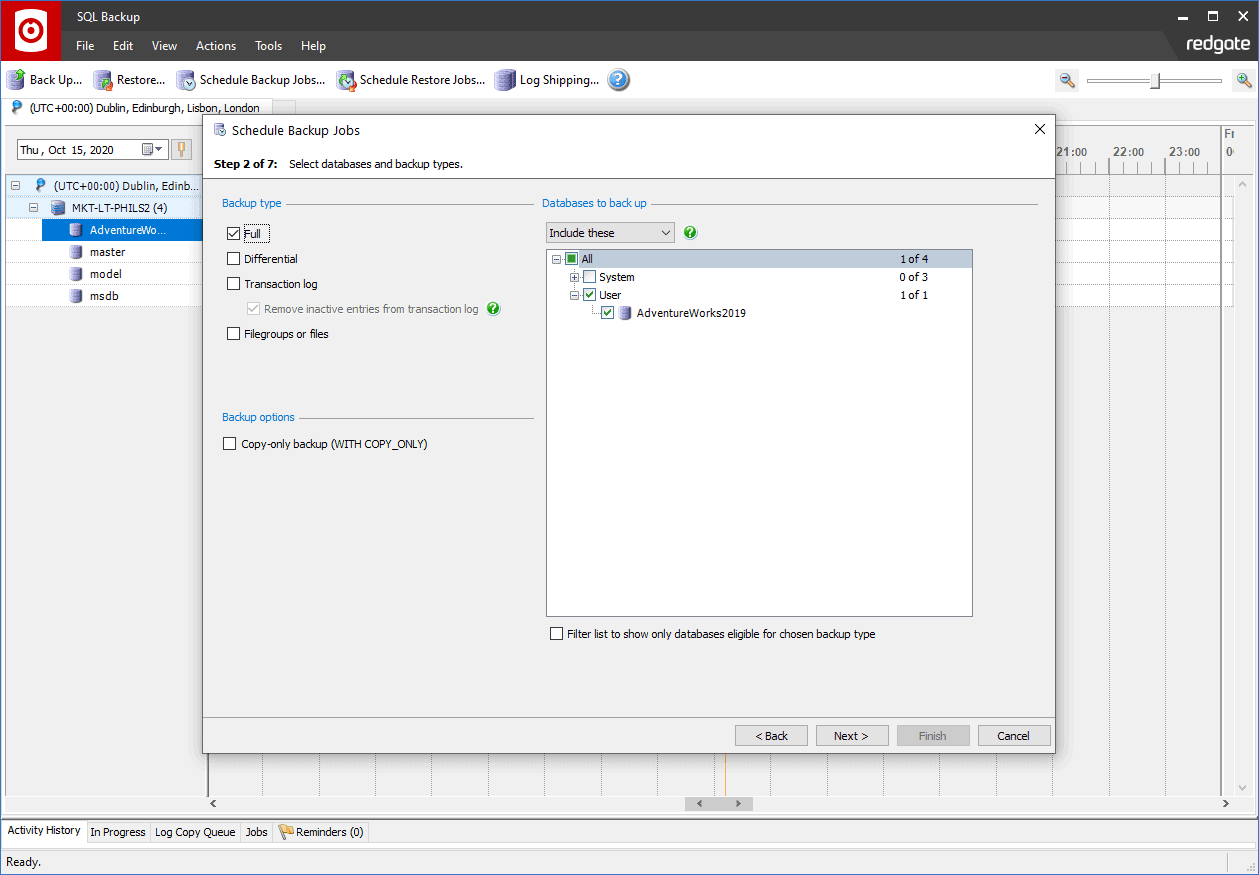The image size is (1259, 875).
Task: Click the Next button in the wizard
Action: (x=851, y=735)
